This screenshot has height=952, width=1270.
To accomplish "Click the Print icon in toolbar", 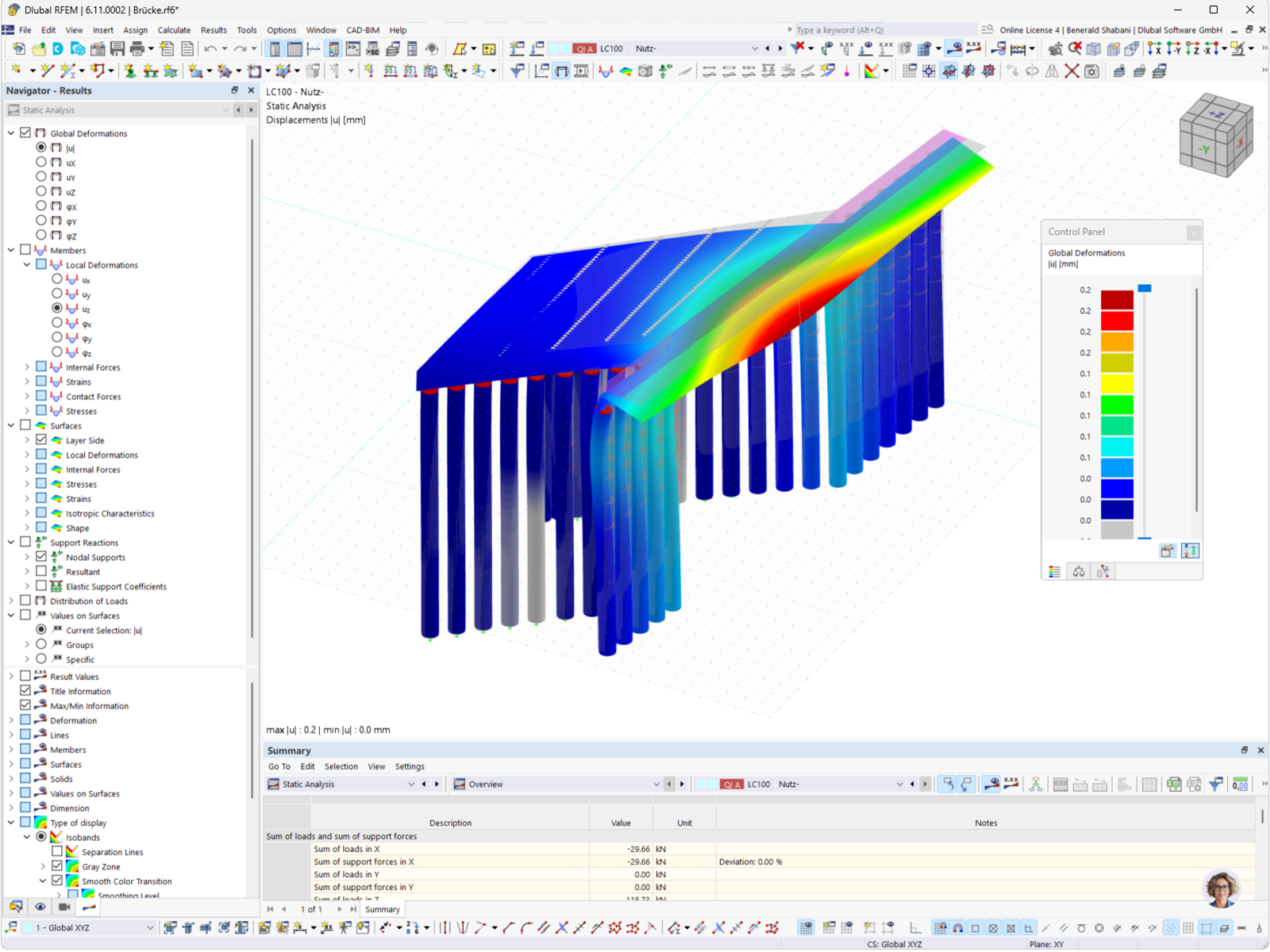I will [x=137, y=49].
